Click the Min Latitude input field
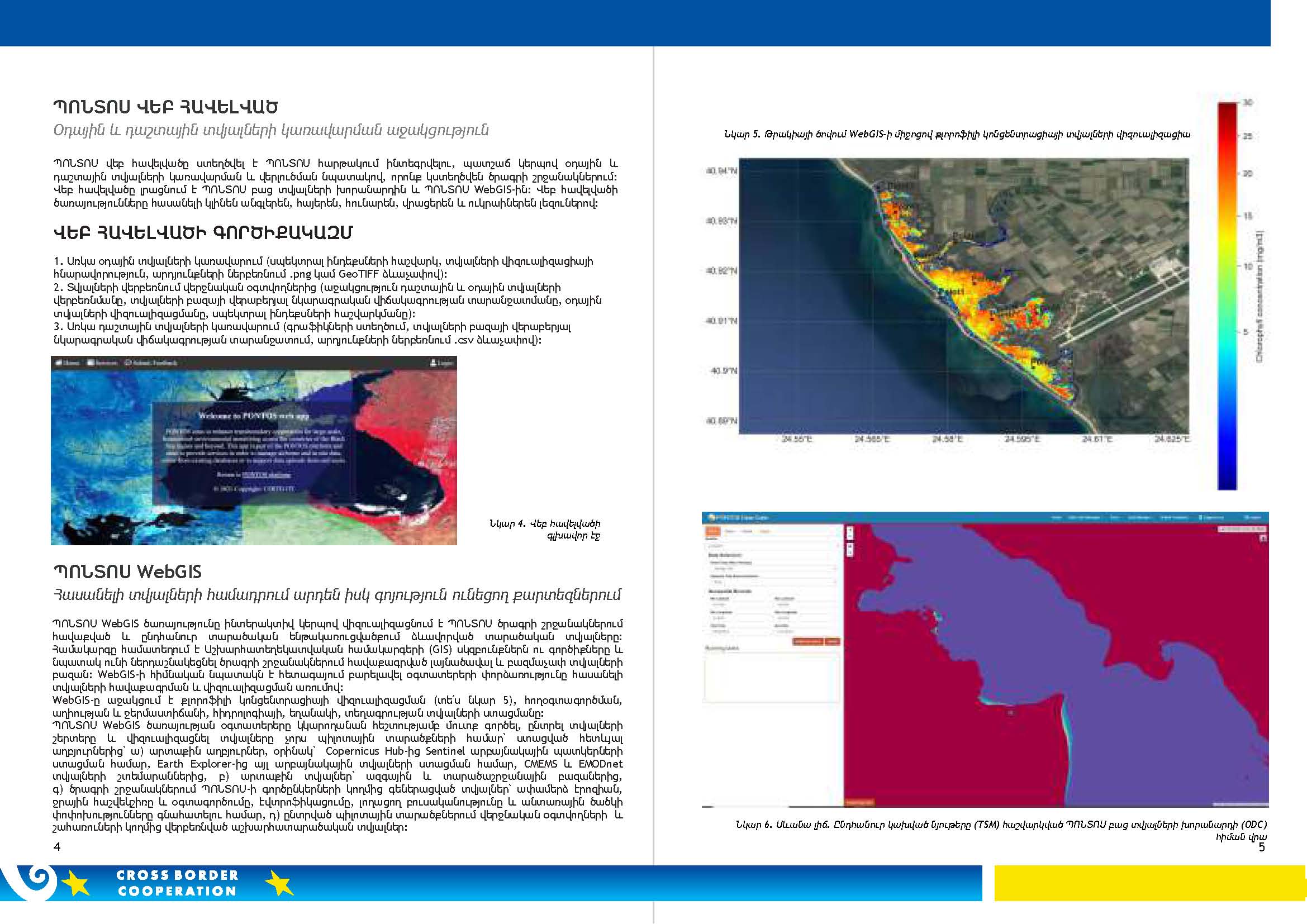 tap(734, 605)
